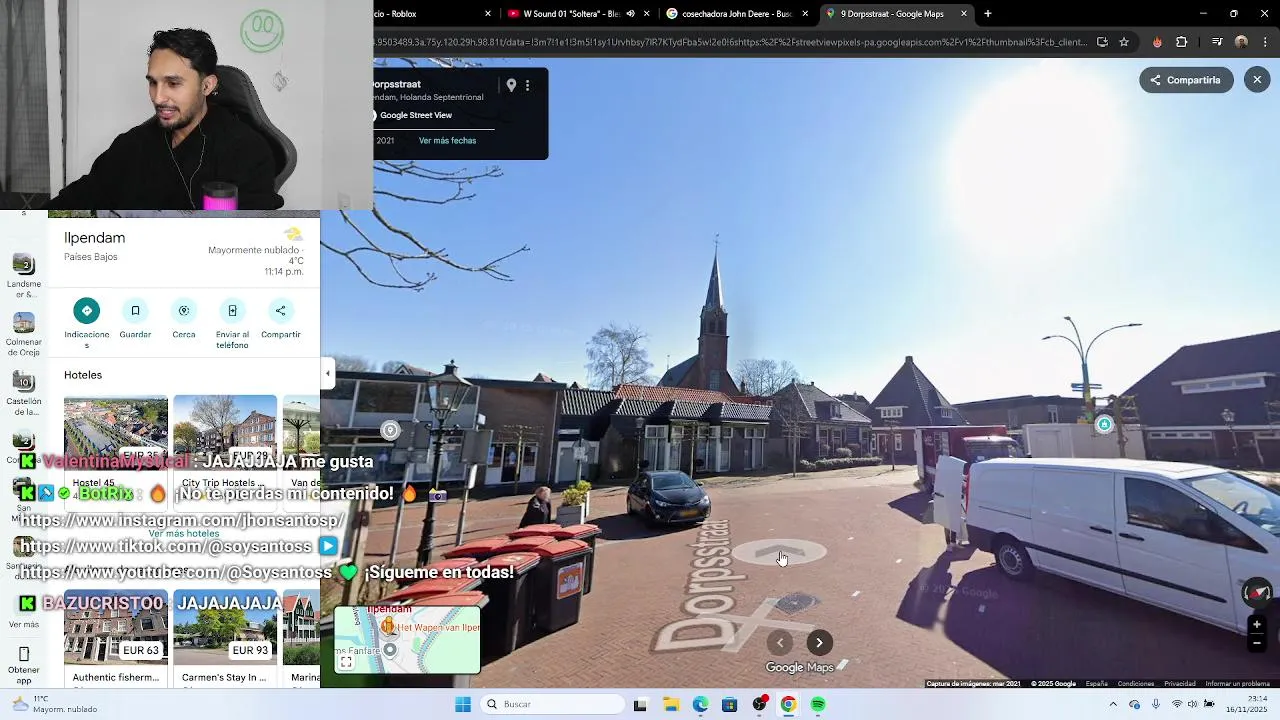1280x720 pixels.
Task: Close the cosechadora John Deere tab
Action: pyautogui.click(x=805, y=14)
